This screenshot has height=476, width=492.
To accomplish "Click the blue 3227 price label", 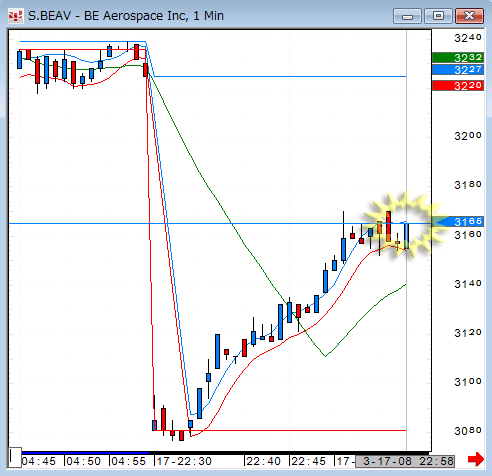I will click(458, 69).
